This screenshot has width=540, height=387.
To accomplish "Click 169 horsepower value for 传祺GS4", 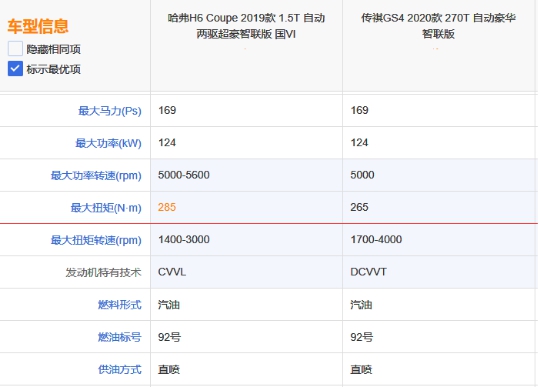I will (x=359, y=110).
